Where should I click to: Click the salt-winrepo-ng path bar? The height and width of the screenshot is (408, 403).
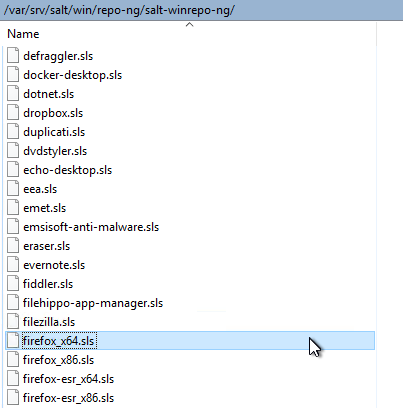pyautogui.click(x=201, y=10)
